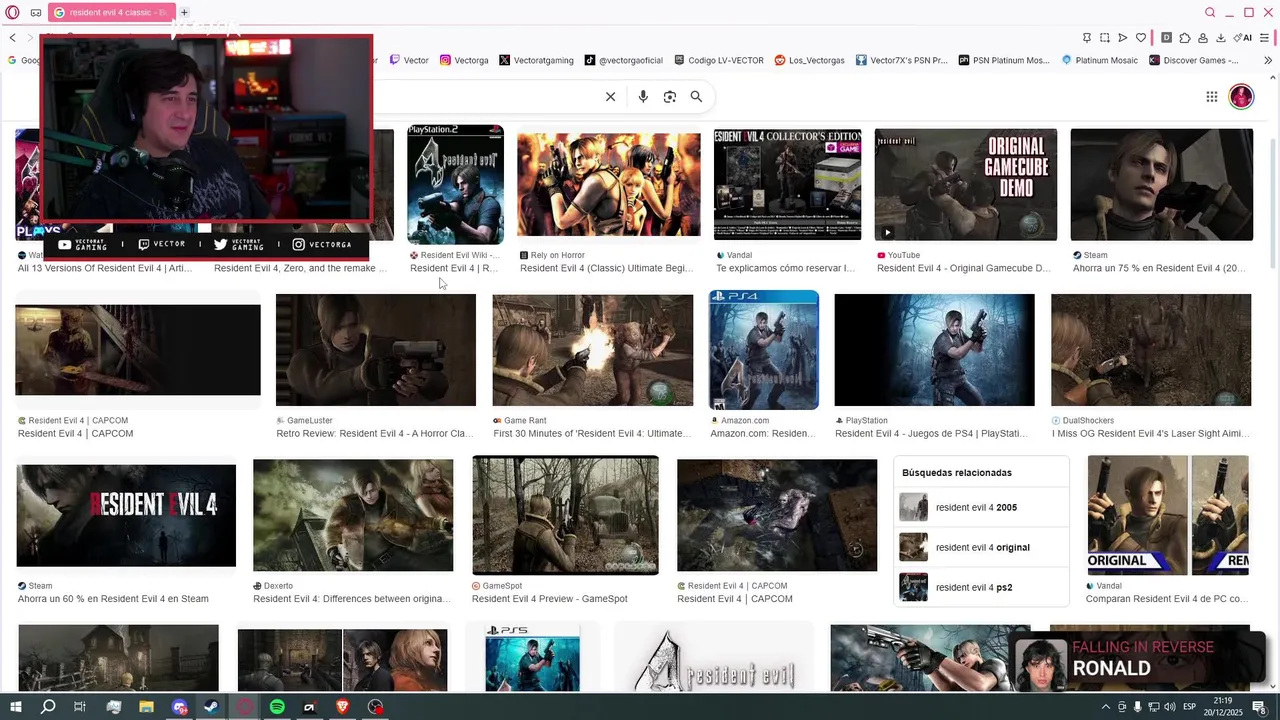The image size is (1280, 720).
Task: Show more bookmarks with double chevron
Action: point(1268,60)
